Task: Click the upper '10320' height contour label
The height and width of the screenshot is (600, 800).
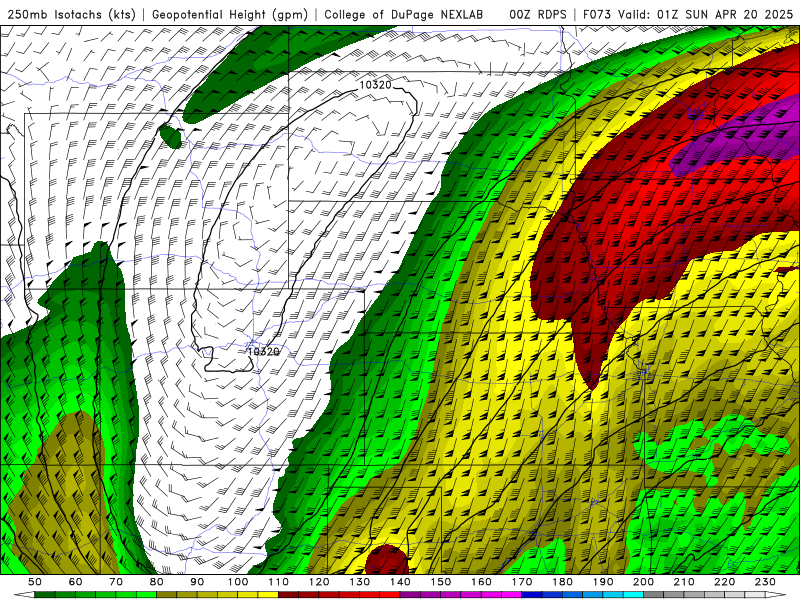Action: click(x=376, y=85)
